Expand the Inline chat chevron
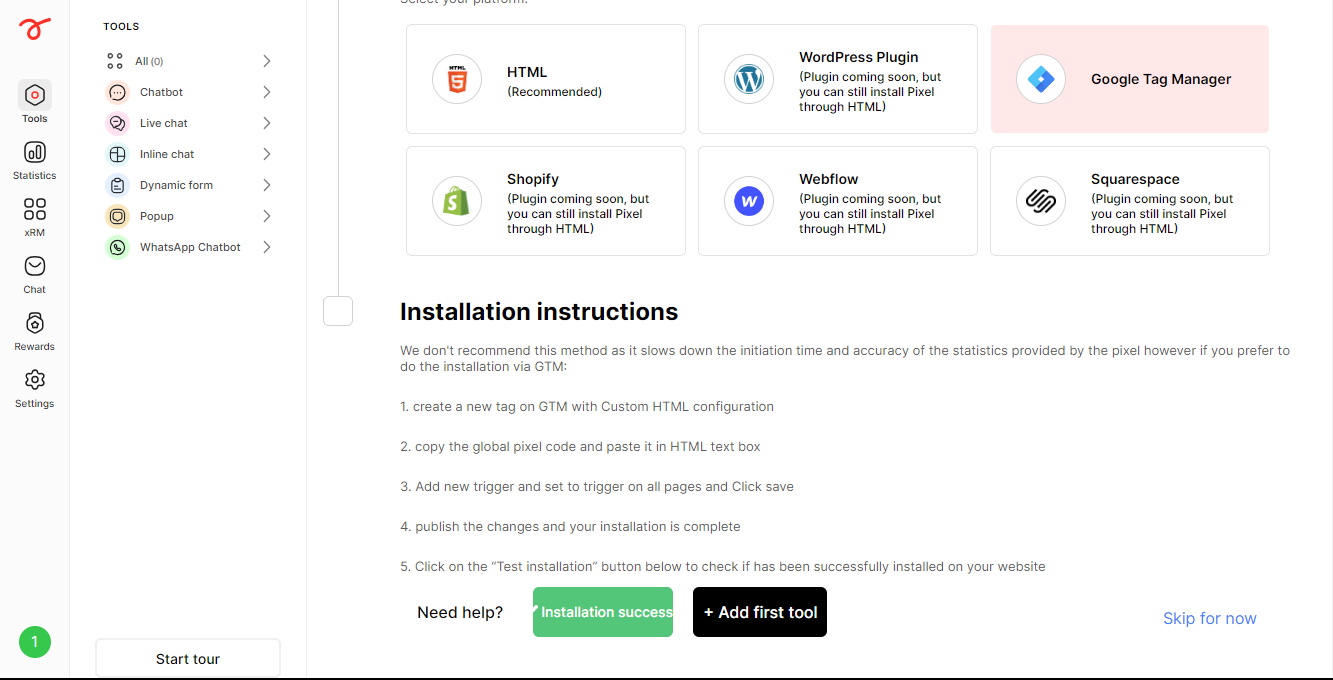1333x680 pixels. 267,154
